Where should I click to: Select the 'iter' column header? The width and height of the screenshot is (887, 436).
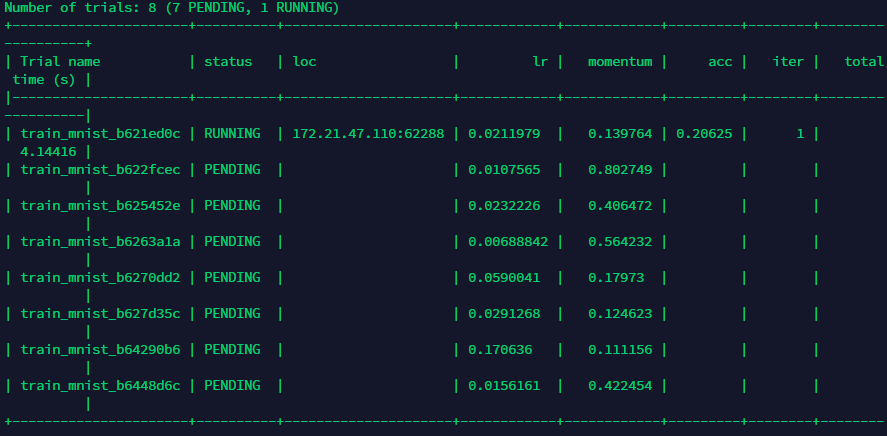tap(788, 62)
